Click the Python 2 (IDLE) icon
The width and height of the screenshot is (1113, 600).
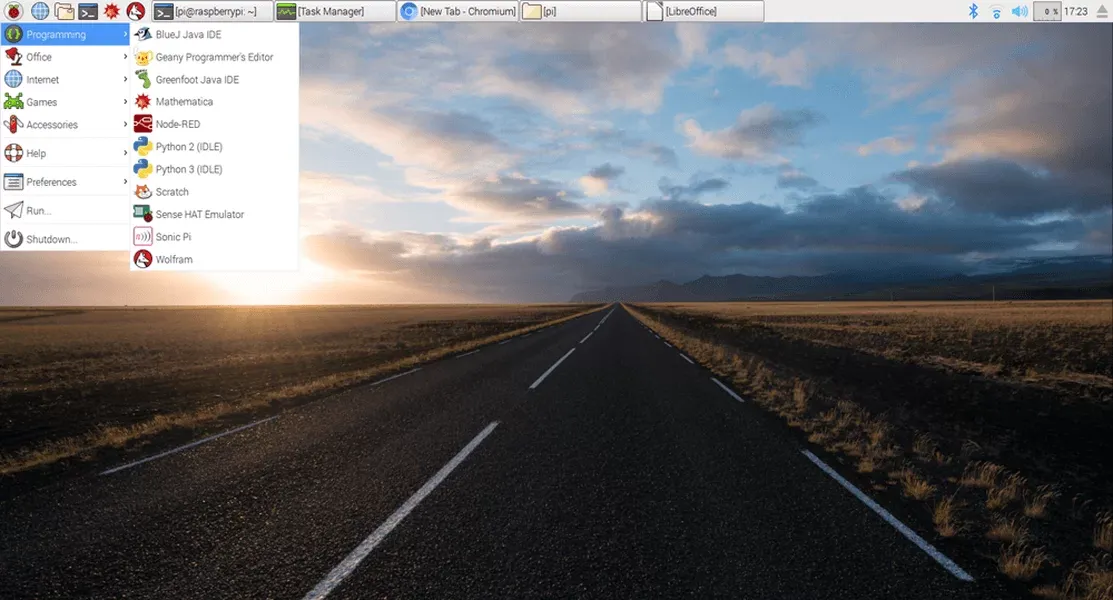click(143, 146)
